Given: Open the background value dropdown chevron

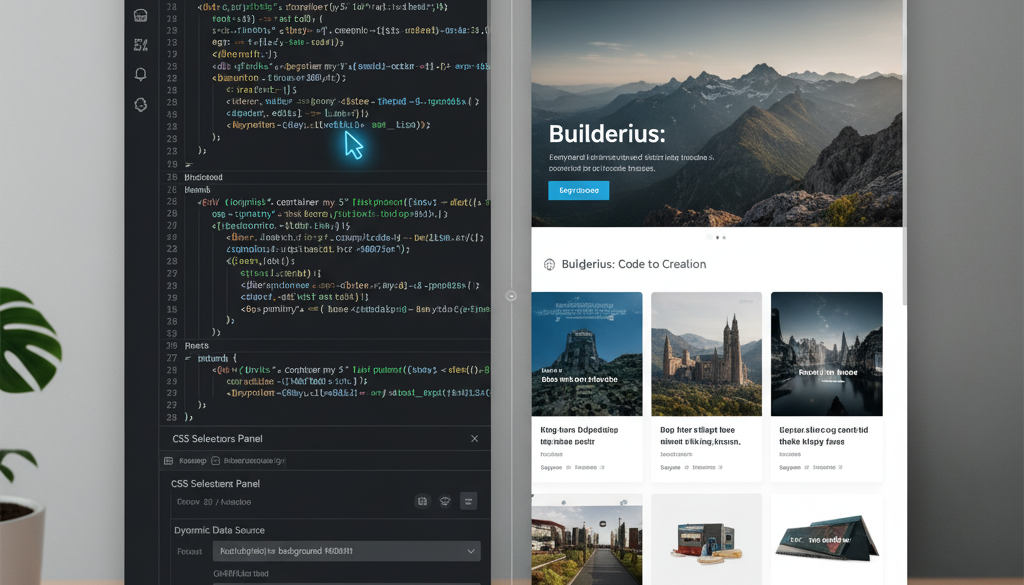Looking at the screenshot, I should tap(470, 551).
